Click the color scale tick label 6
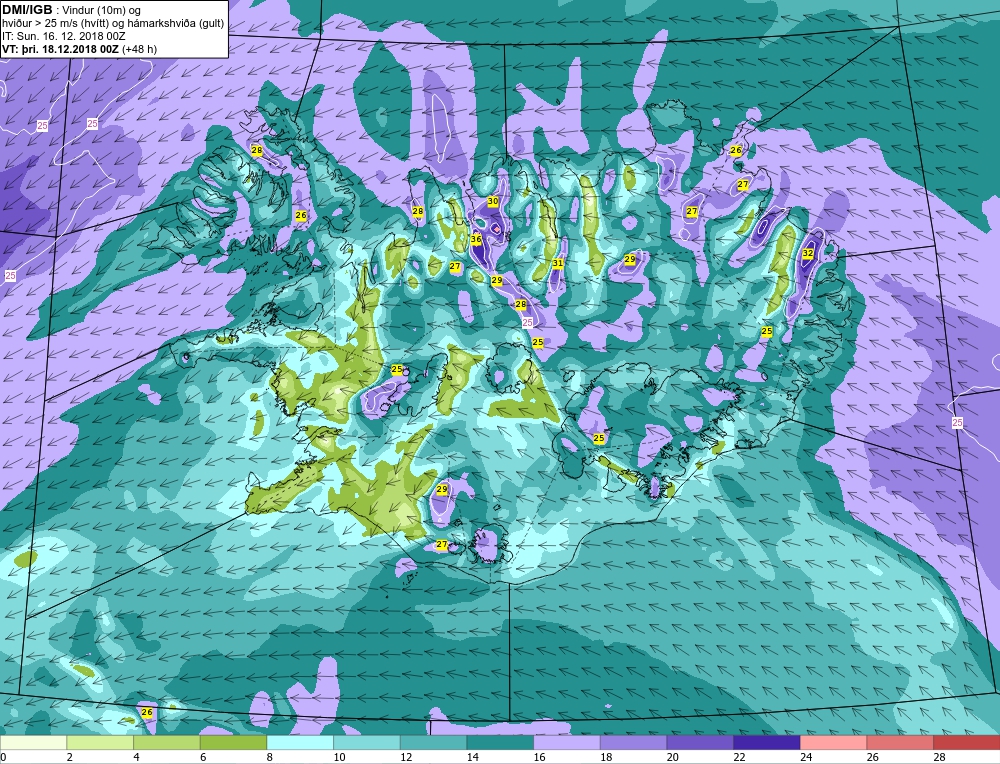The height and width of the screenshot is (764, 1000). click(x=203, y=757)
